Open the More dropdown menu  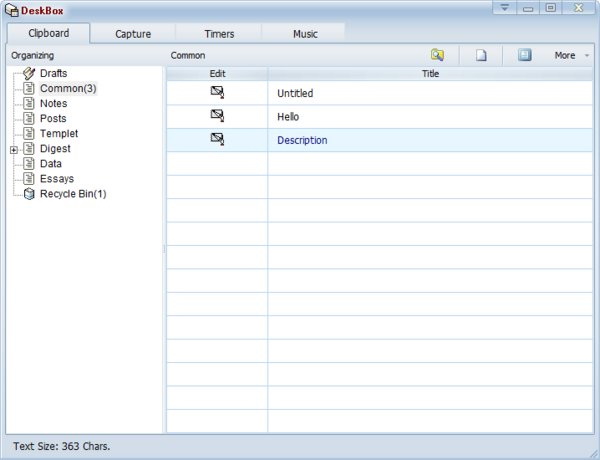click(572, 55)
